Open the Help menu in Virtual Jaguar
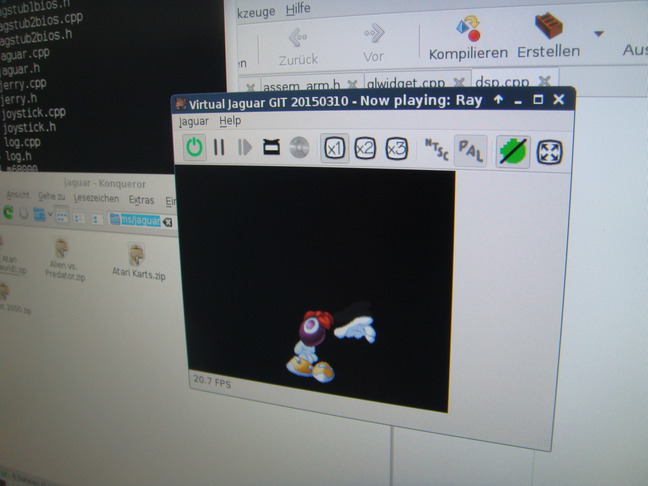This screenshot has width=648, height=486. [x=230, y=121]
